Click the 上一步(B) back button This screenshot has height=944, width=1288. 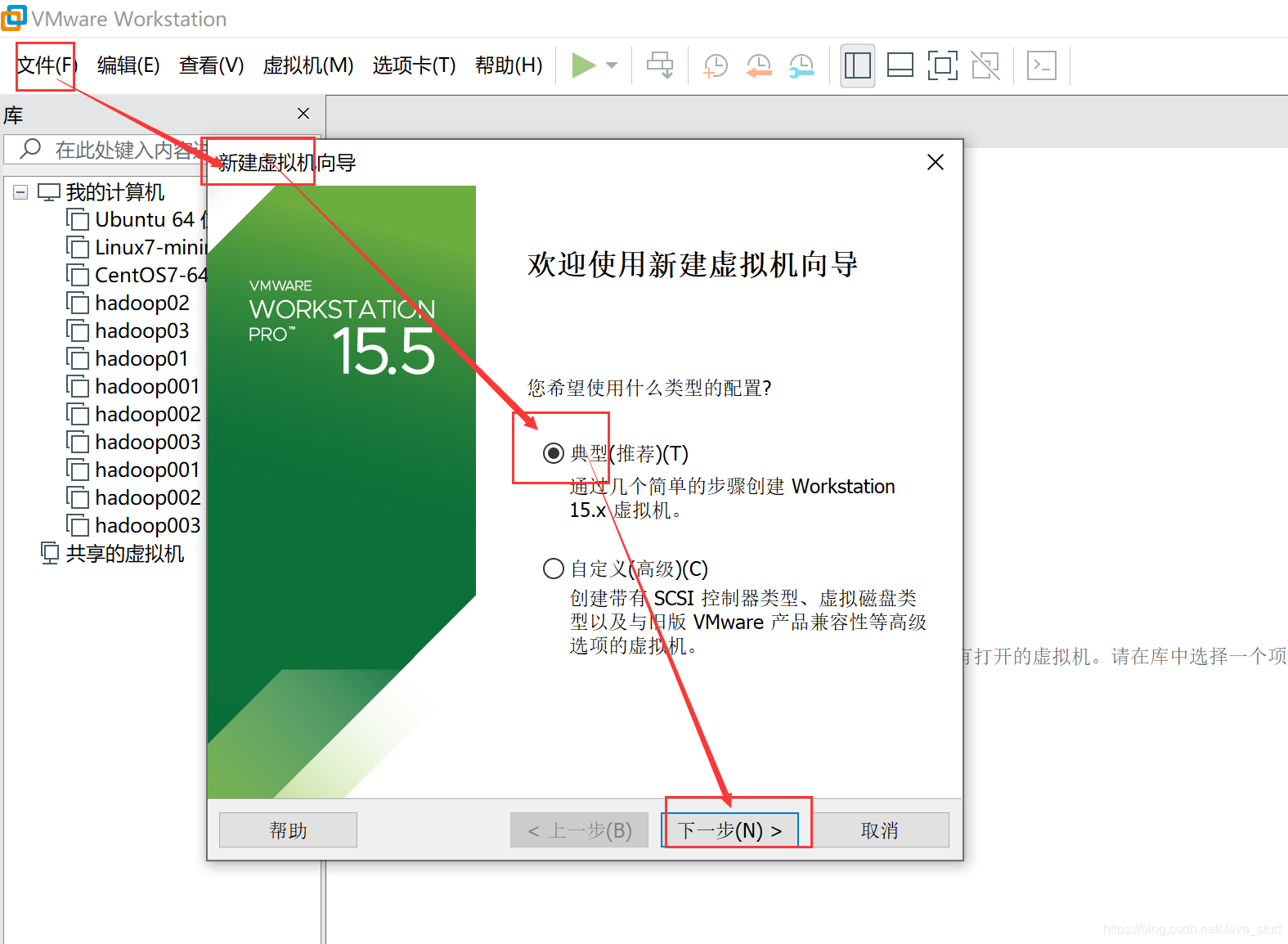(x=579, y=830)
